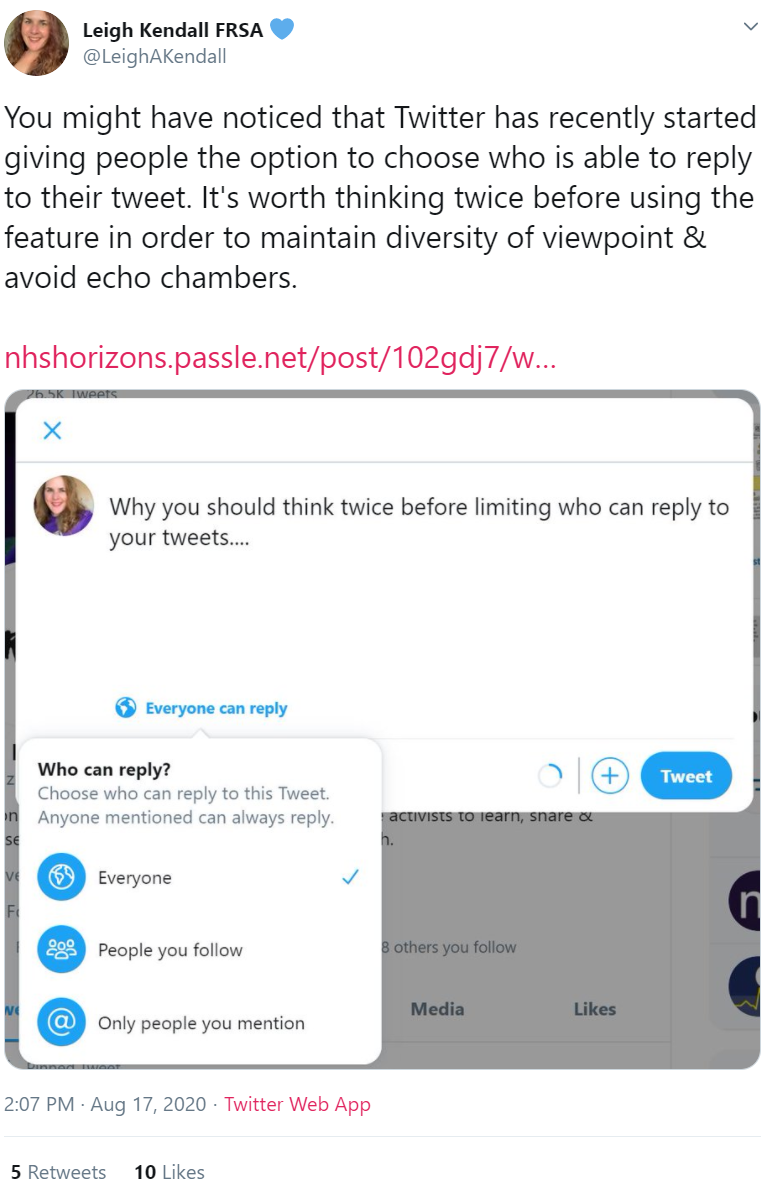Add another tweet with plus icon
The image size is (775, 1195).
coord(610,776)
